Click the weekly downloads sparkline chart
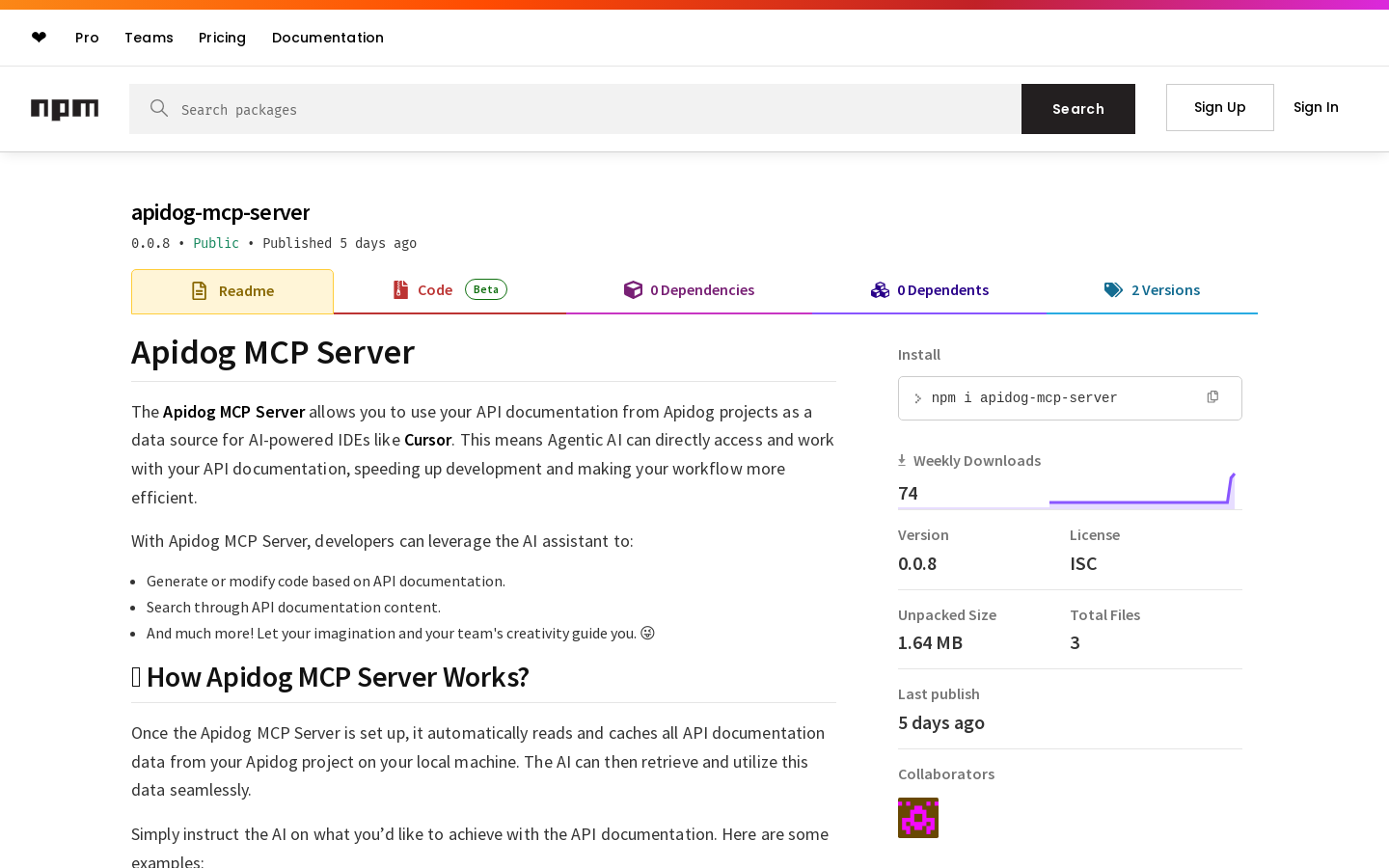 pyautogui.click(x=1142, y=490)
